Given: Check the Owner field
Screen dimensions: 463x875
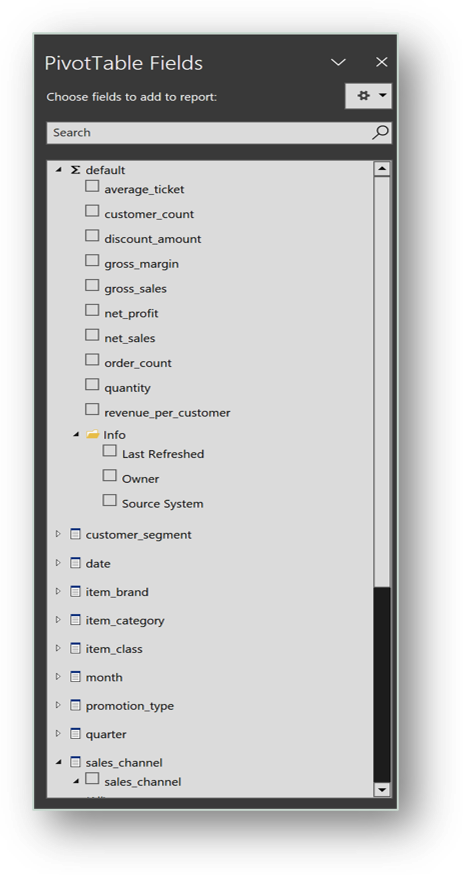Looking at the screenshot, I should pos(110,475).
